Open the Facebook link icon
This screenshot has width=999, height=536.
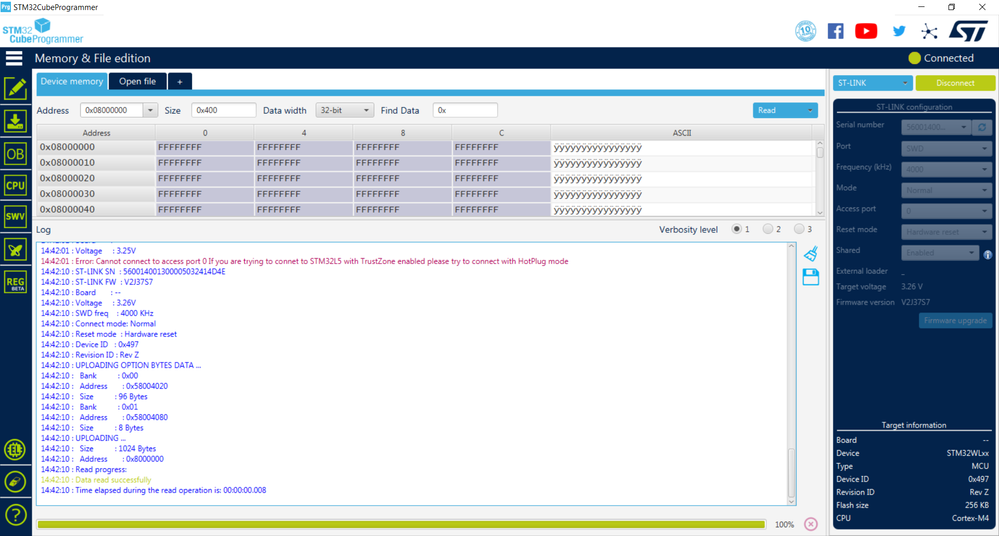tap(835, 31)
